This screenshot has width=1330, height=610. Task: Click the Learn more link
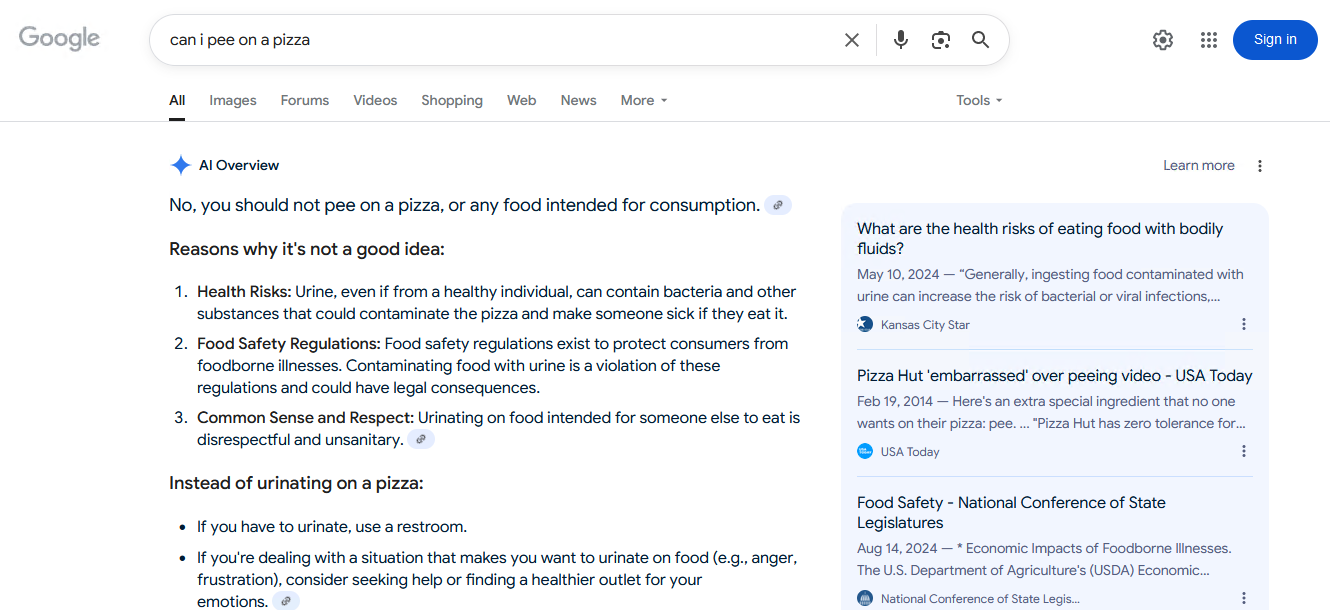coord(1199,165)
